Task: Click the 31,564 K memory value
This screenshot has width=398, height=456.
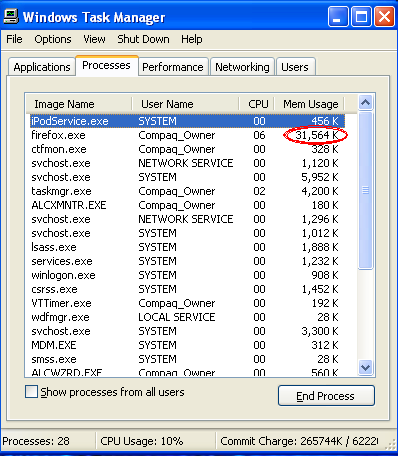Action: 317,135
